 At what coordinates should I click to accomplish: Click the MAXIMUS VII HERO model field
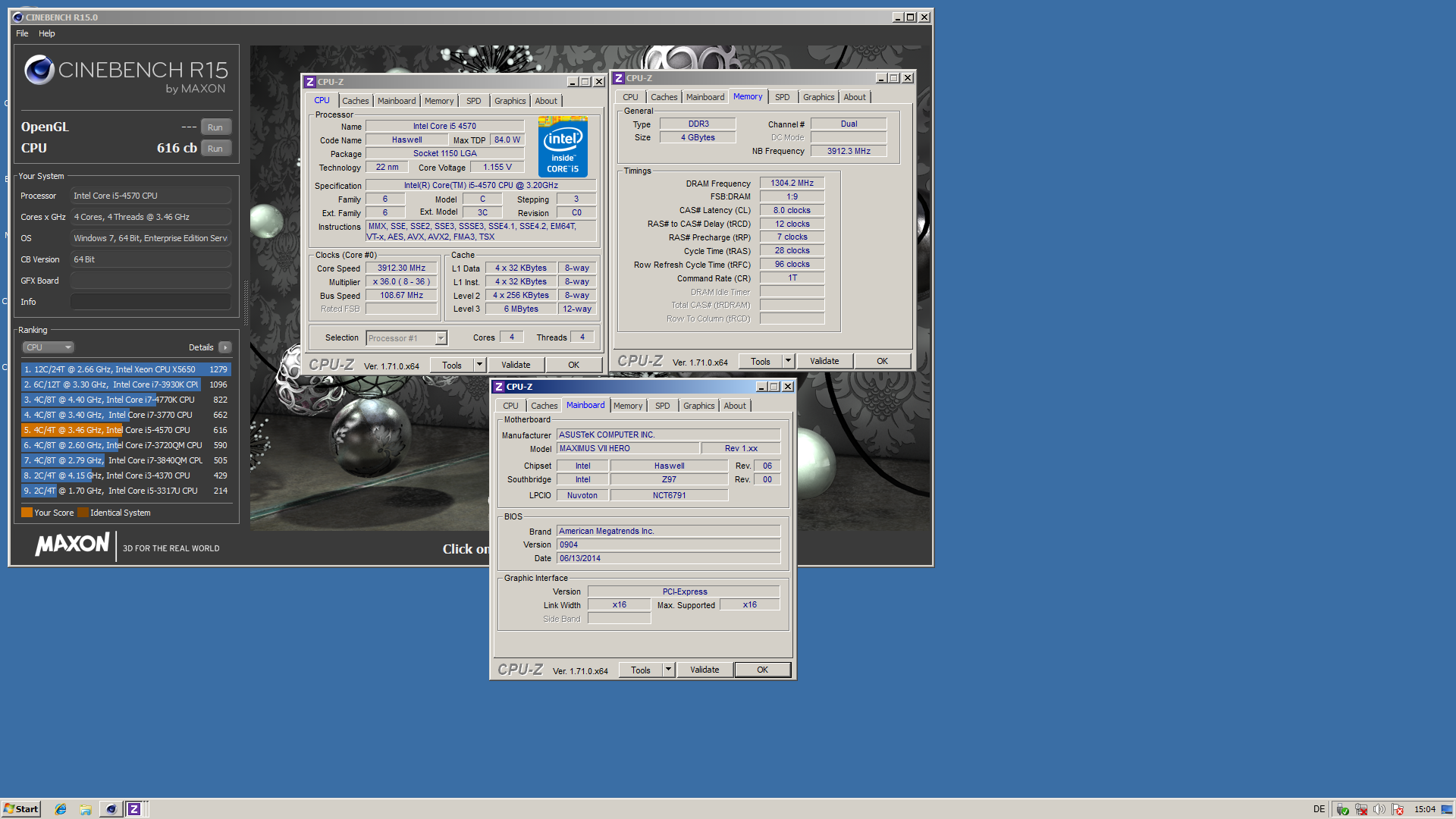point(628,448)
